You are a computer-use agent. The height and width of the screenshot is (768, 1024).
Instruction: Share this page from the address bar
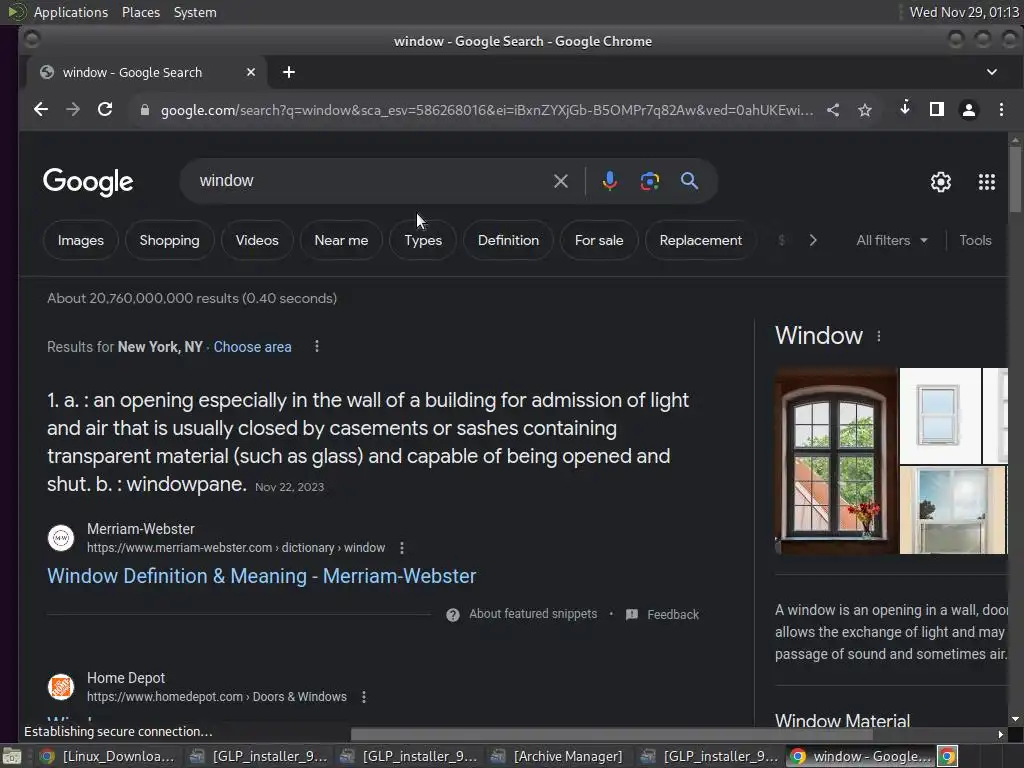[833, 110]
